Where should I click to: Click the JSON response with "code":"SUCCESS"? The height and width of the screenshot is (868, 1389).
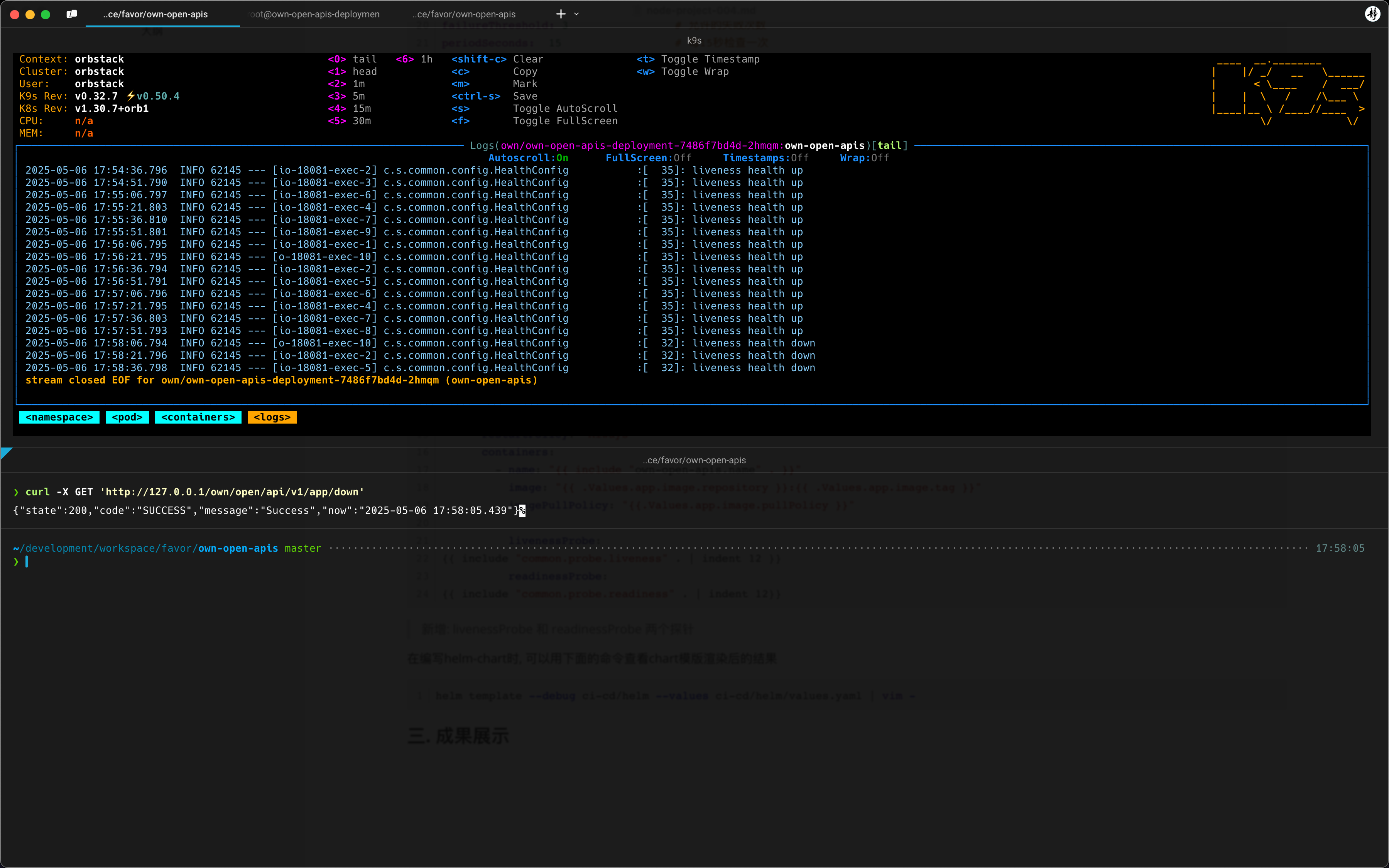point(266,510)
